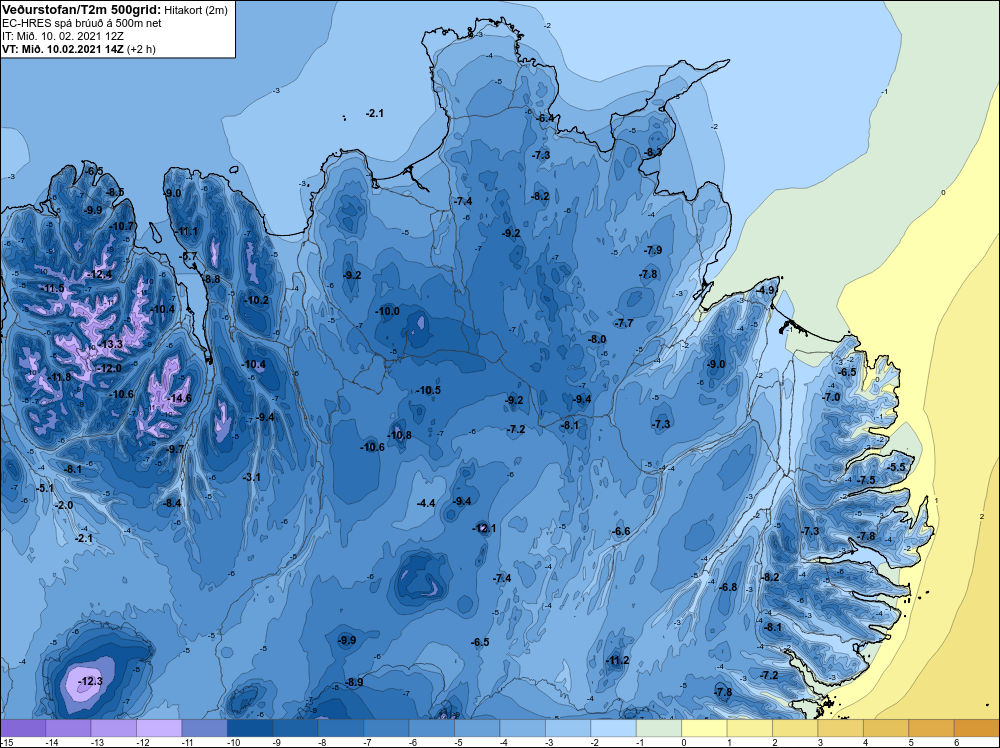Pick the dark blue legend swatch labeled -10
This screenshot has height=748, width=1000.
250,728
